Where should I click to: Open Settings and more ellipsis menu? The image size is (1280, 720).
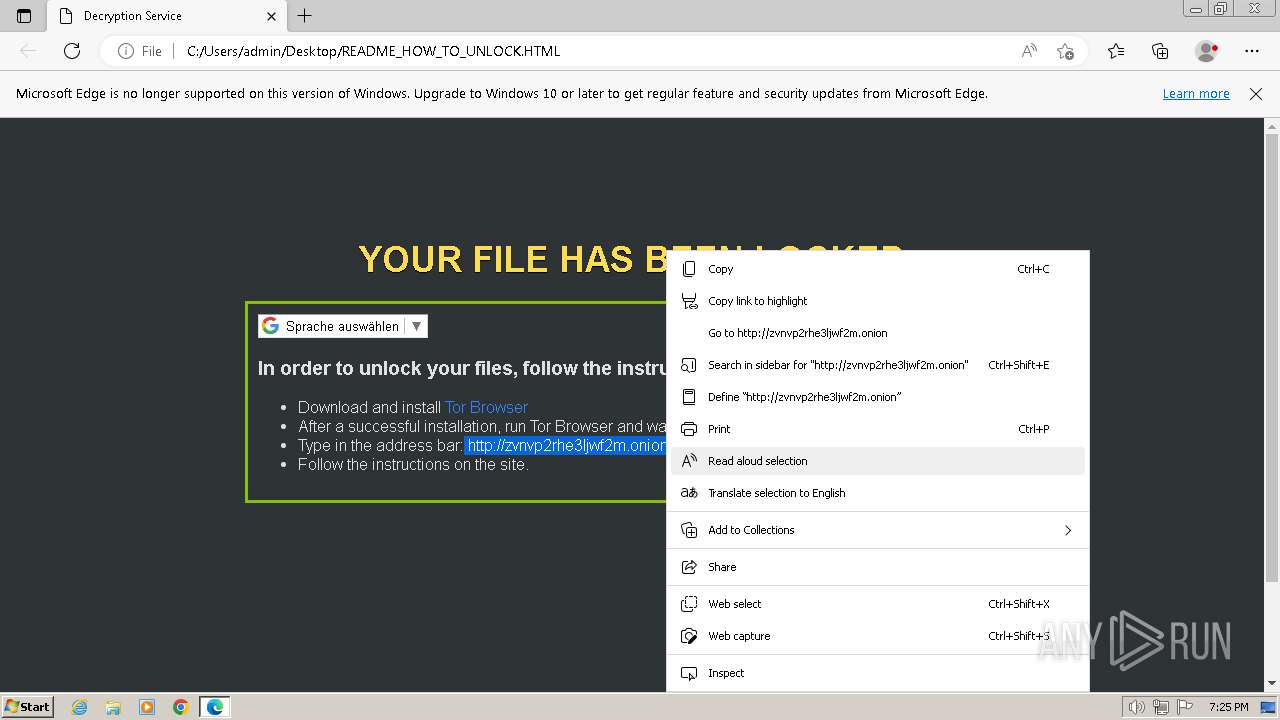coord(1252,51)
